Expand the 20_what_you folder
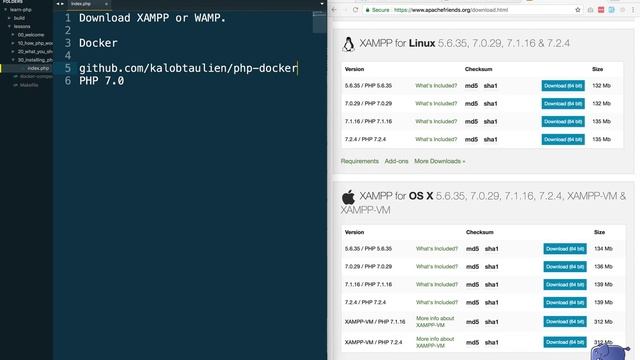The width and height of the screenshot is (640, 360). coord(13,51)
